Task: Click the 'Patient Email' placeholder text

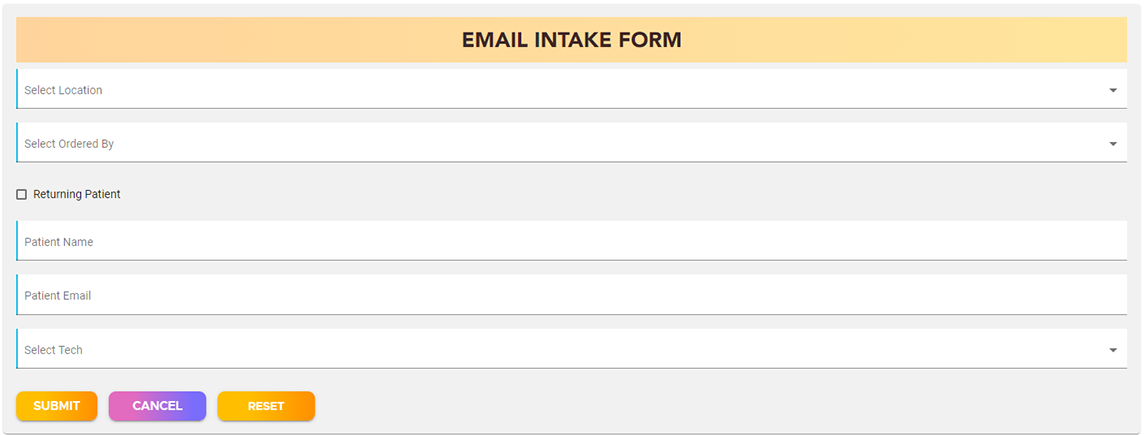Action: pos(58,296)
